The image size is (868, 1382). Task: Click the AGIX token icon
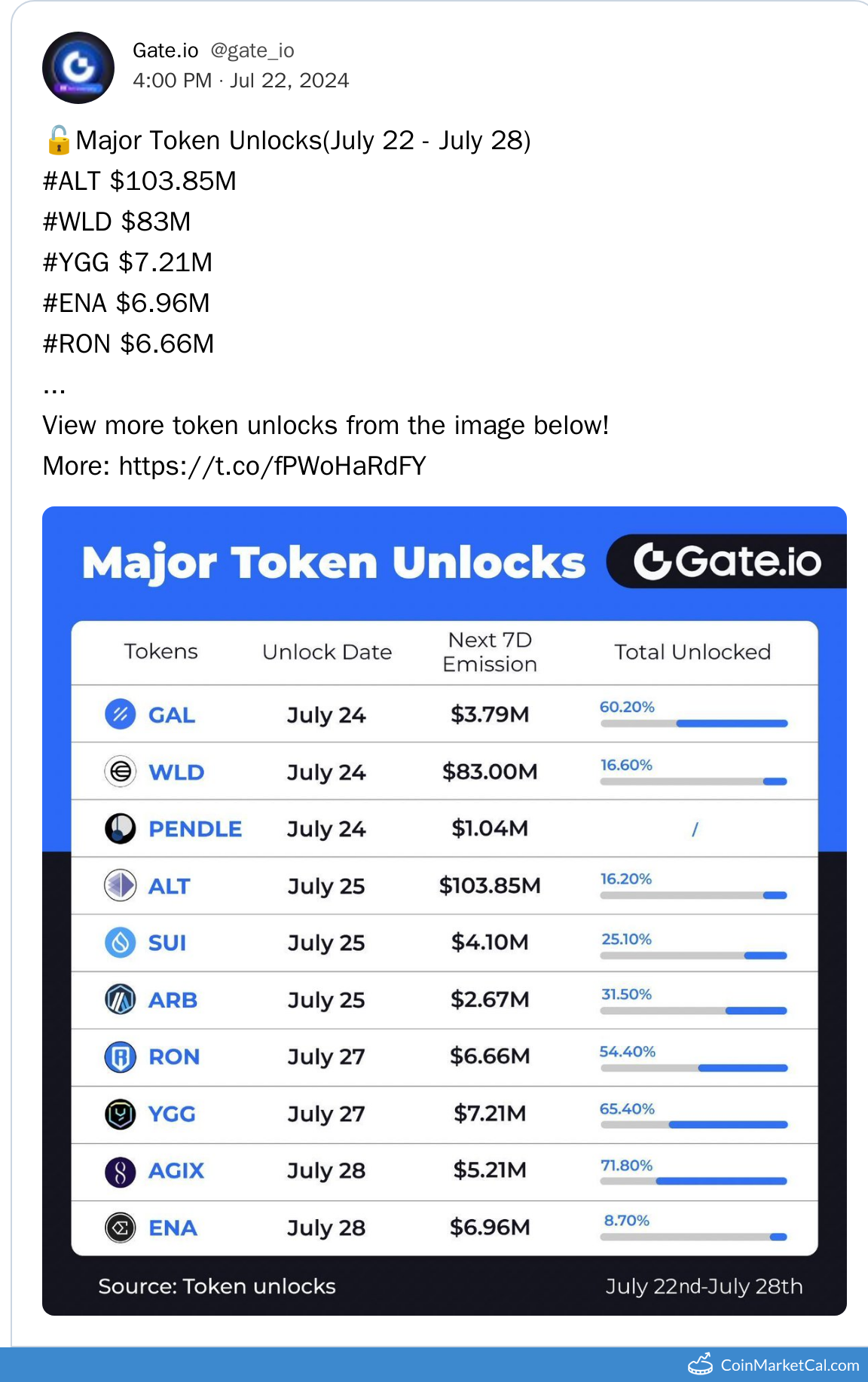120,1171
